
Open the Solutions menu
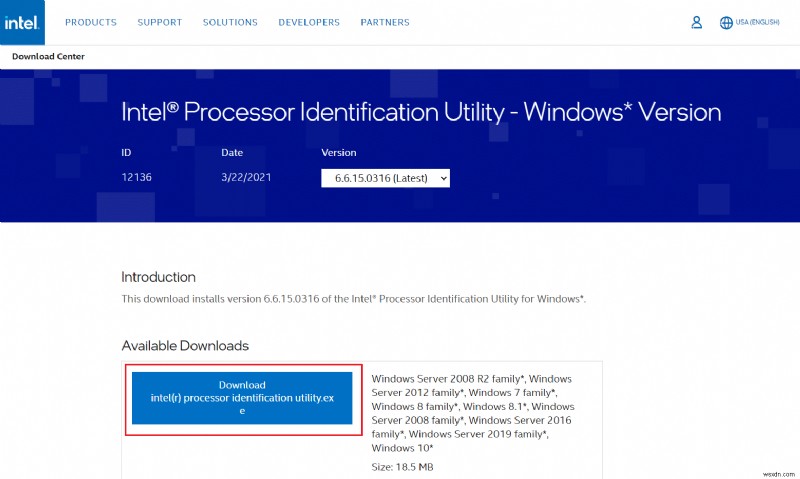(x=230, y=22)
